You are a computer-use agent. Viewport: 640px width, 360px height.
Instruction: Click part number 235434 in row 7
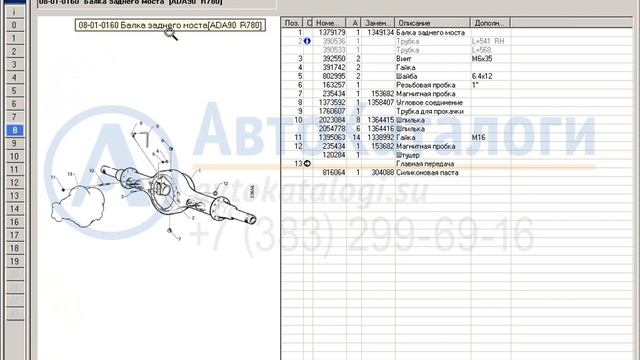[x=334, y=93]
